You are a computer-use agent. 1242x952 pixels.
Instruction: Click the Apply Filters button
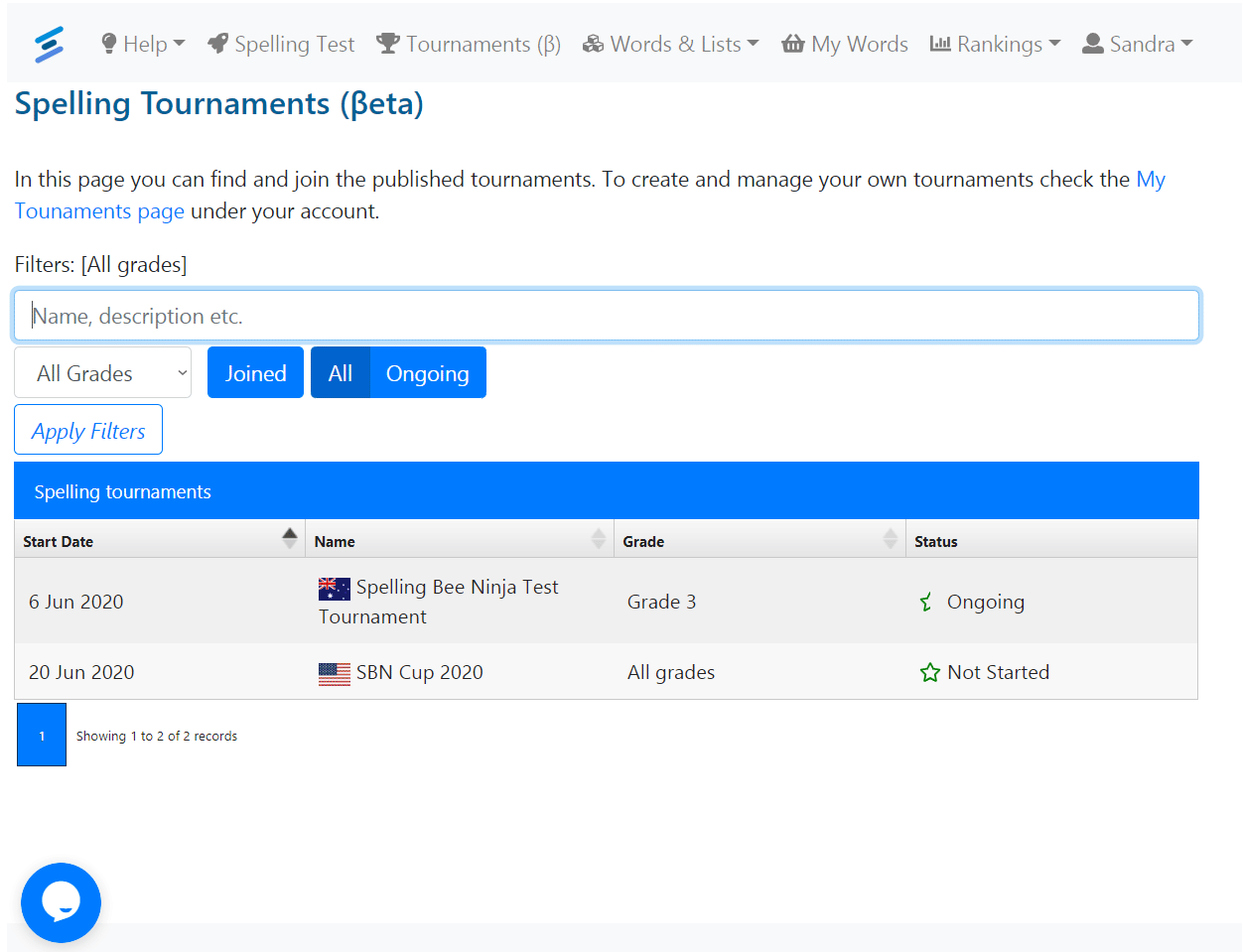[x=88, y=430]
